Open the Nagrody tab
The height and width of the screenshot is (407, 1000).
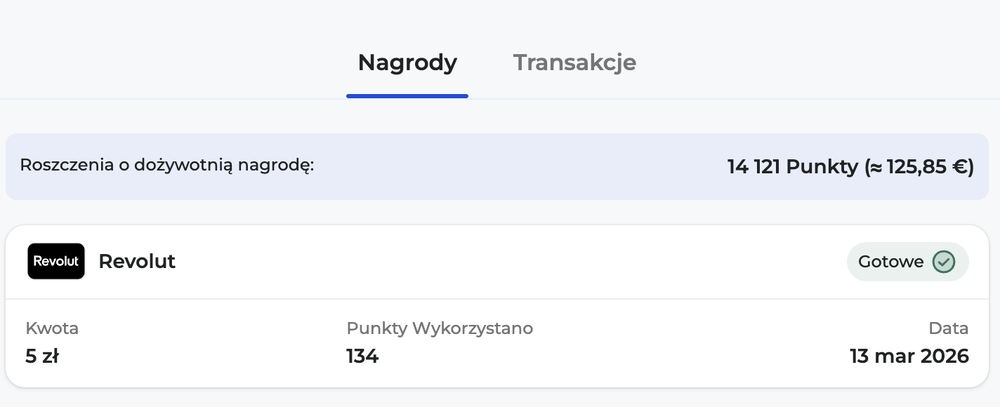(x=407, y=63)
